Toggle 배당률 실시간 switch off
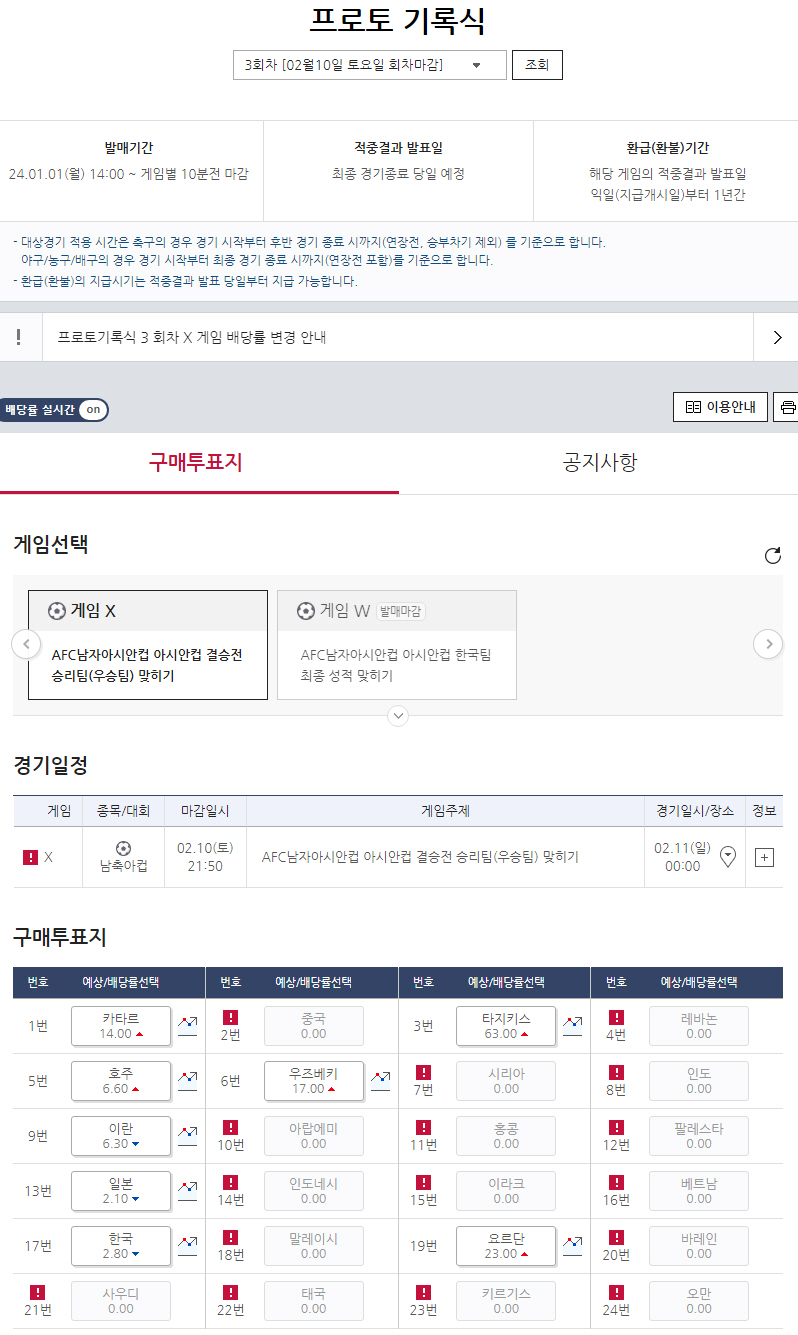Screen dimensions: 798x1335 coord(92,410)
